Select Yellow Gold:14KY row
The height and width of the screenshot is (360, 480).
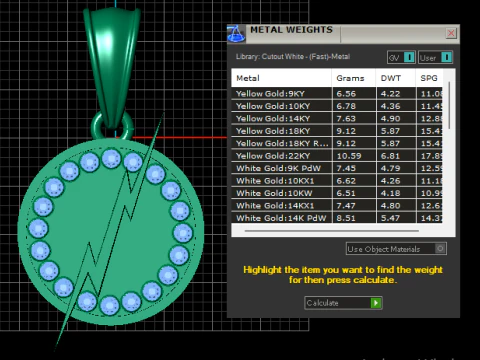click(x=337, y=118)
